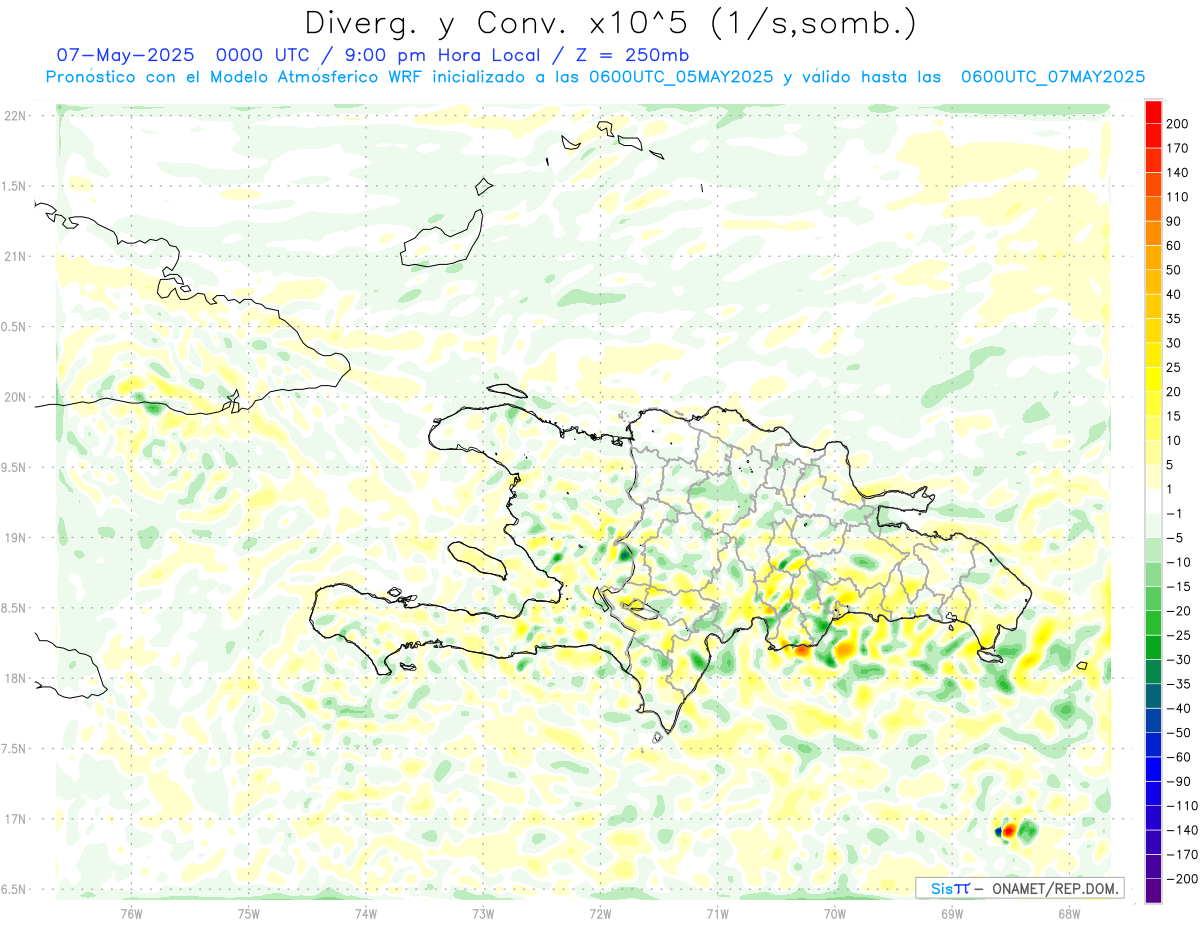The height and width of the screenshot is (927, 1200).
Task: Click the "-90" color bar label
Action: (1178, 781)
